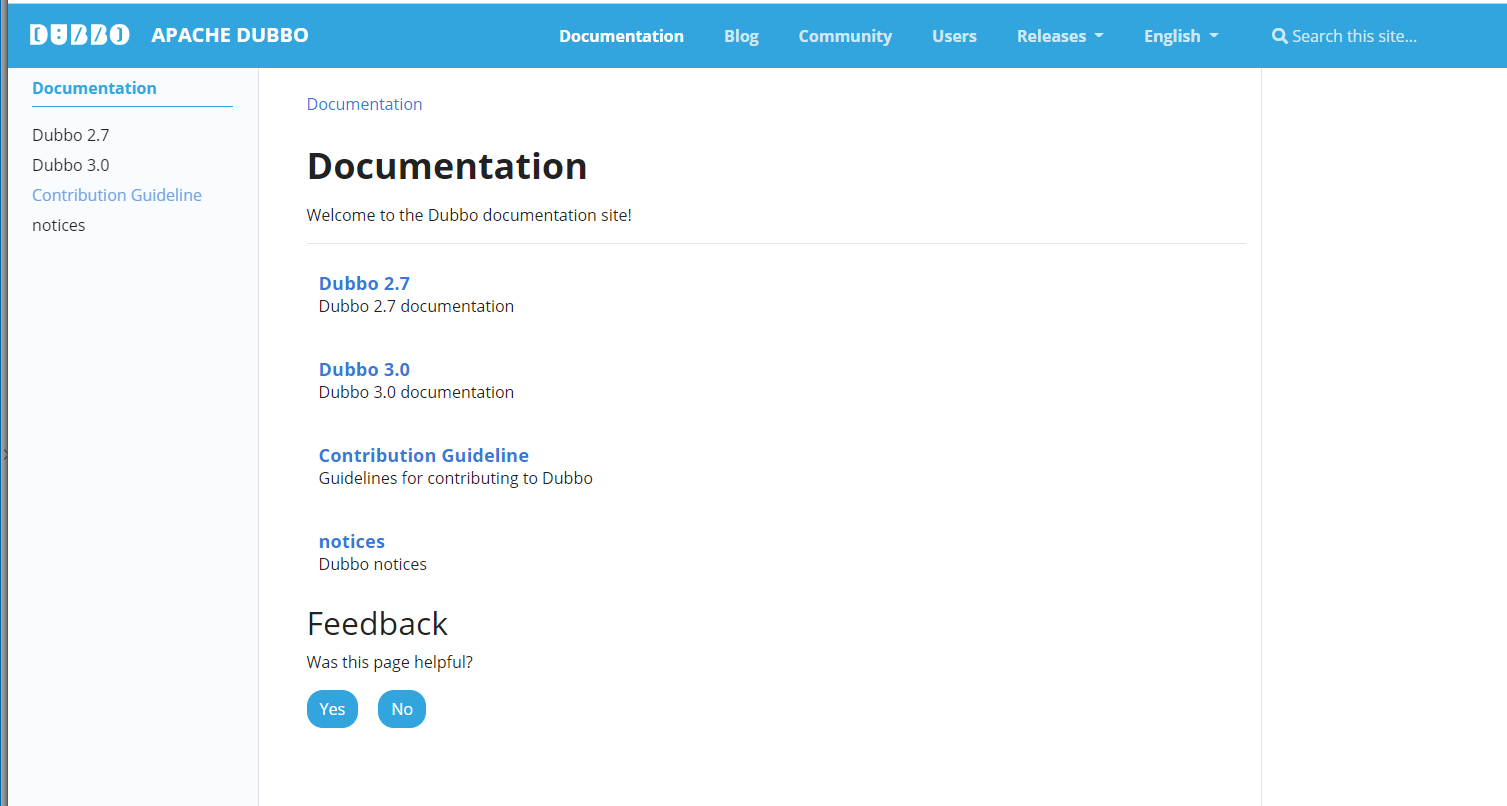The width and height of the screenshot is (1507, 806).
Task: Open the Dubbo 2.7 content link
Action: pos(364,283)
